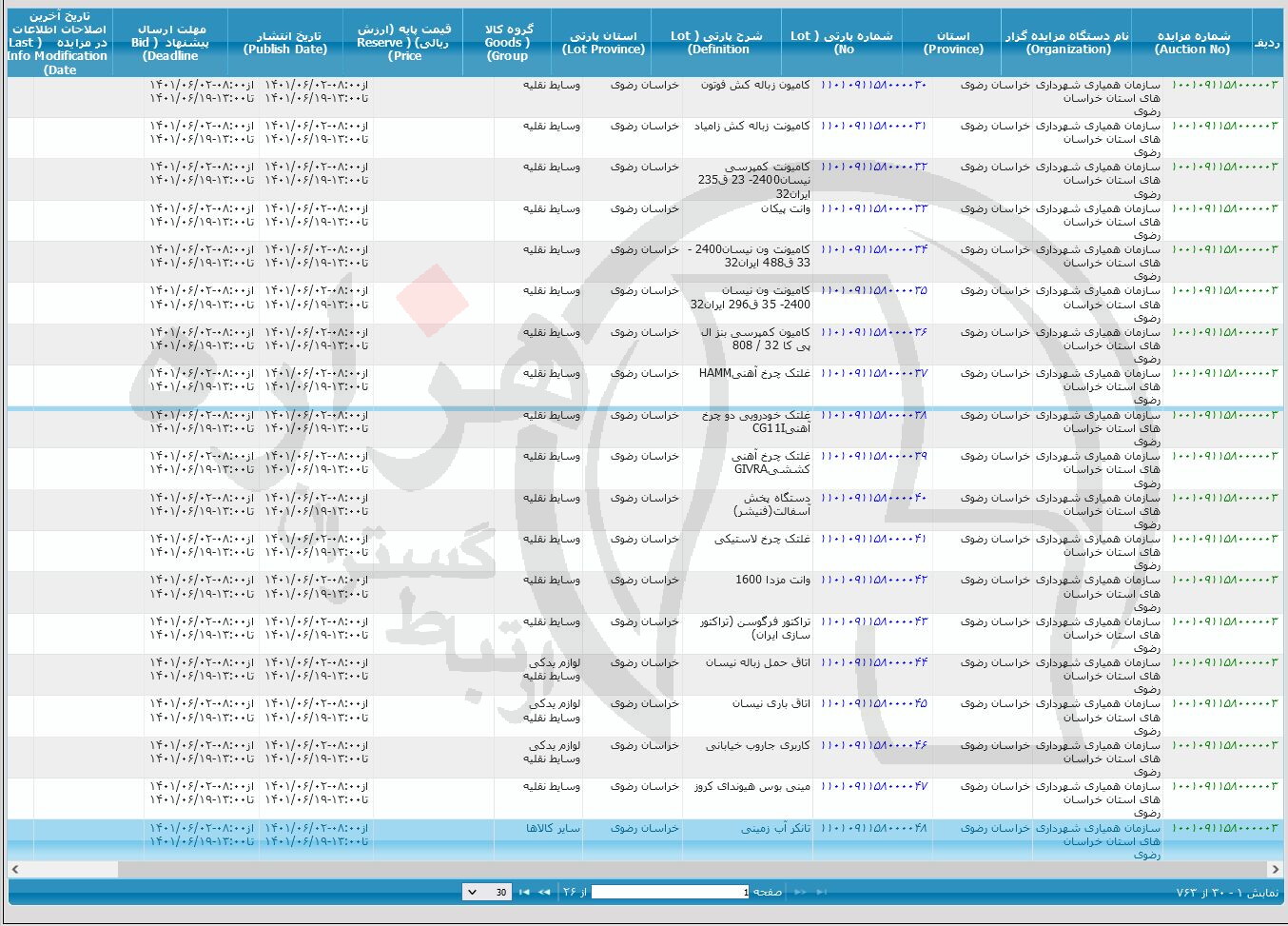Click the Organization column header
This screenshot has height=926, width=1288.
pyautogui.click(x=1067, y=43)
